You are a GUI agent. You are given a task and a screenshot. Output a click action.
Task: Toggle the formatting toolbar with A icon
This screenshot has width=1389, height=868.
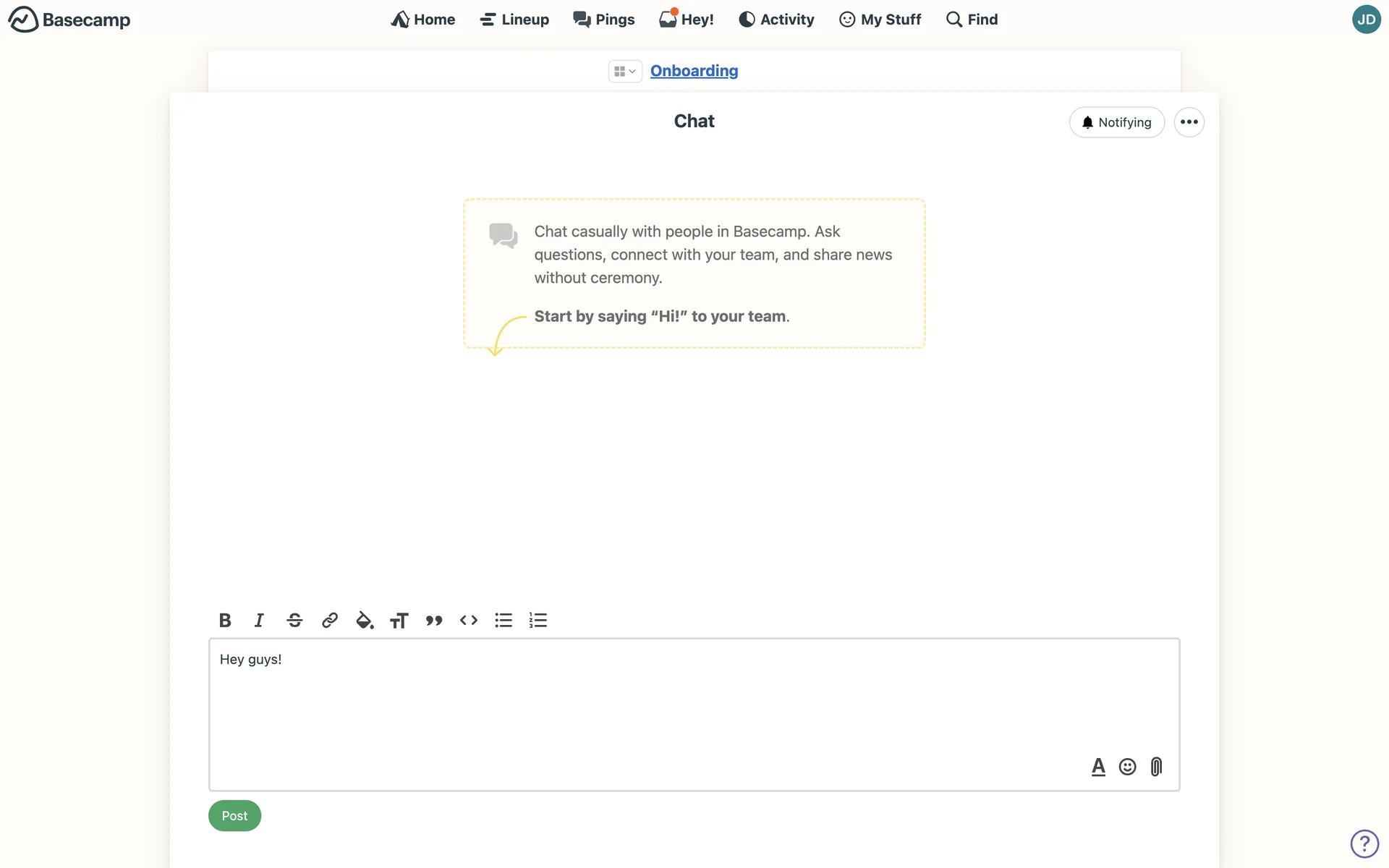tap(1098, 767)
